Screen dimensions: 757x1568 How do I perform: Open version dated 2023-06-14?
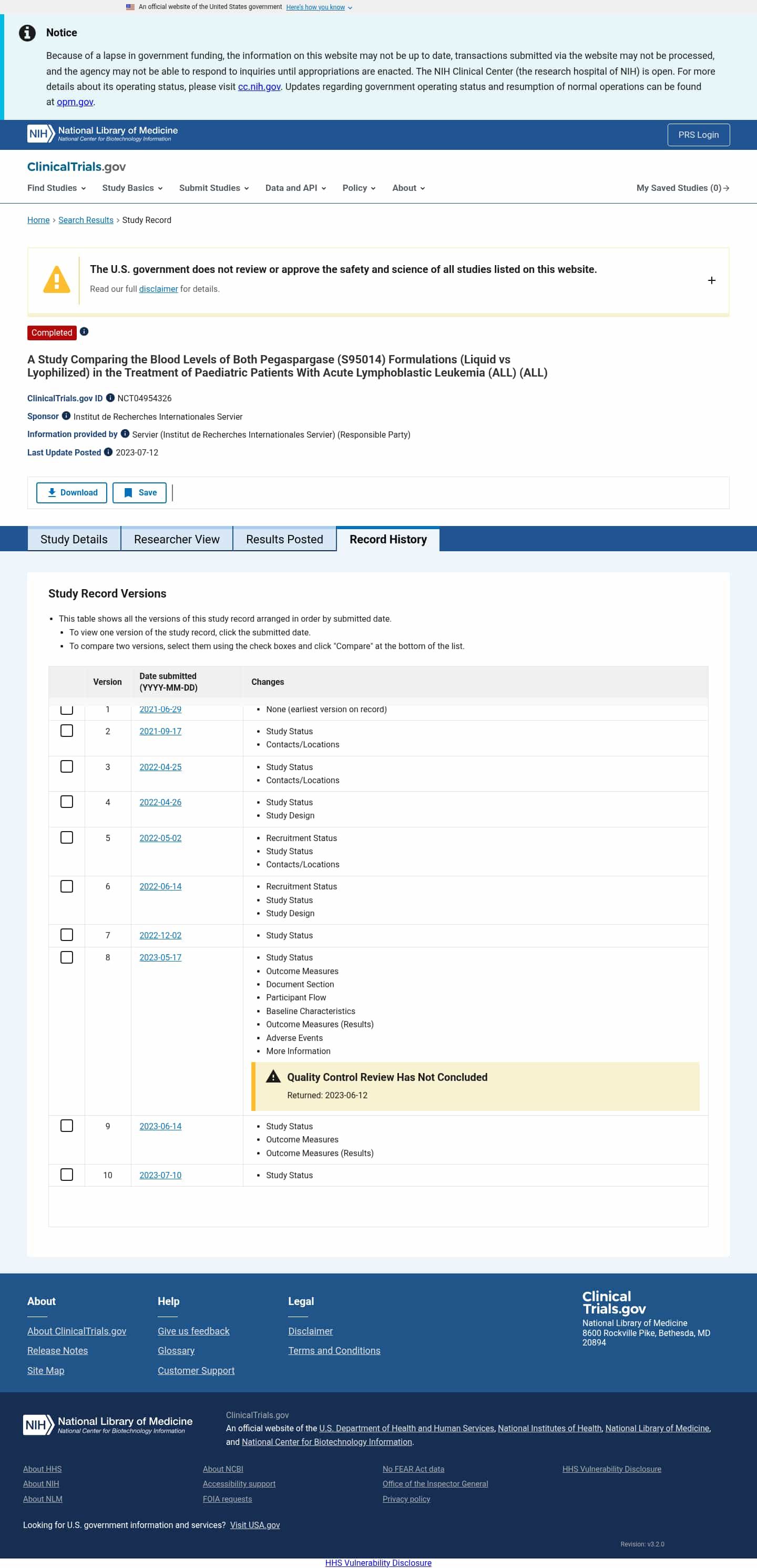click(161, 1127)
